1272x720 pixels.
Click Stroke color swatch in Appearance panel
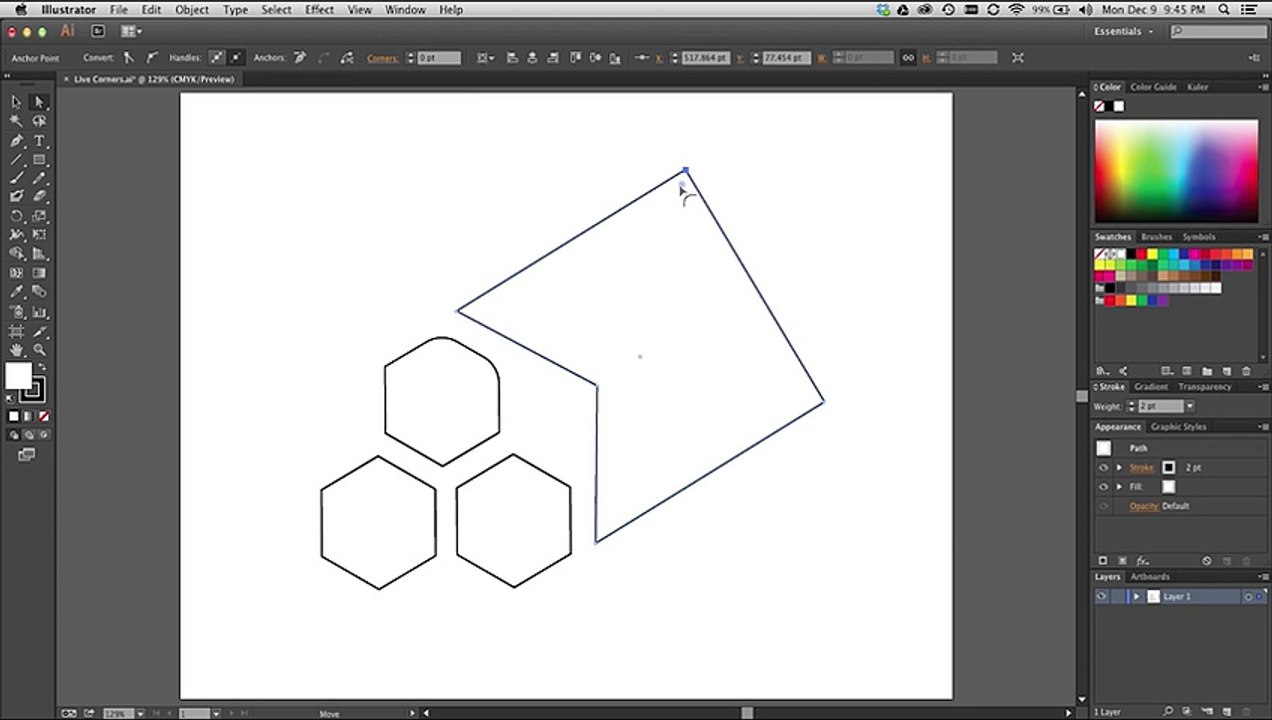pos(1168,468)
